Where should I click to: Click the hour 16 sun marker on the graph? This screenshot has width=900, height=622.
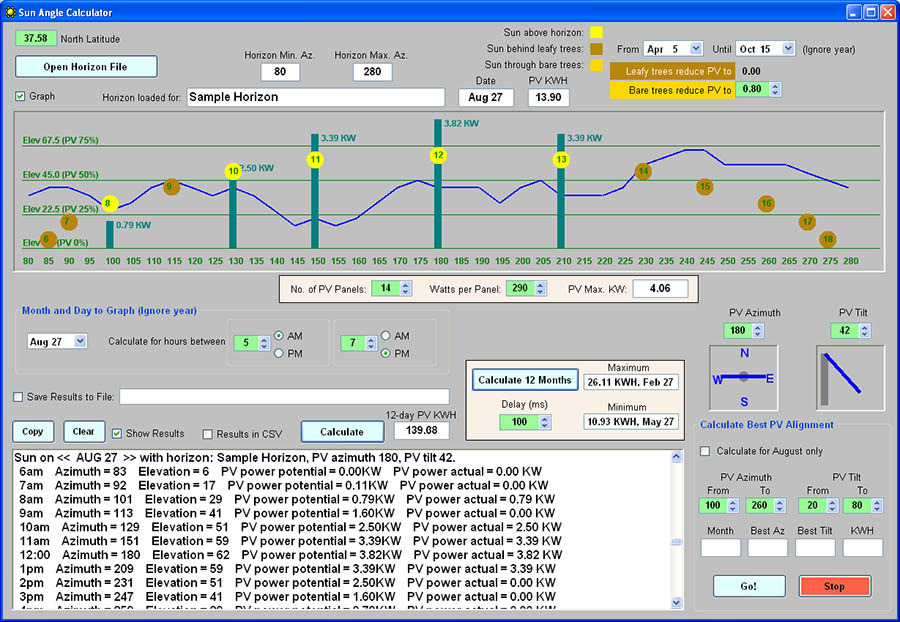(766, 203)
